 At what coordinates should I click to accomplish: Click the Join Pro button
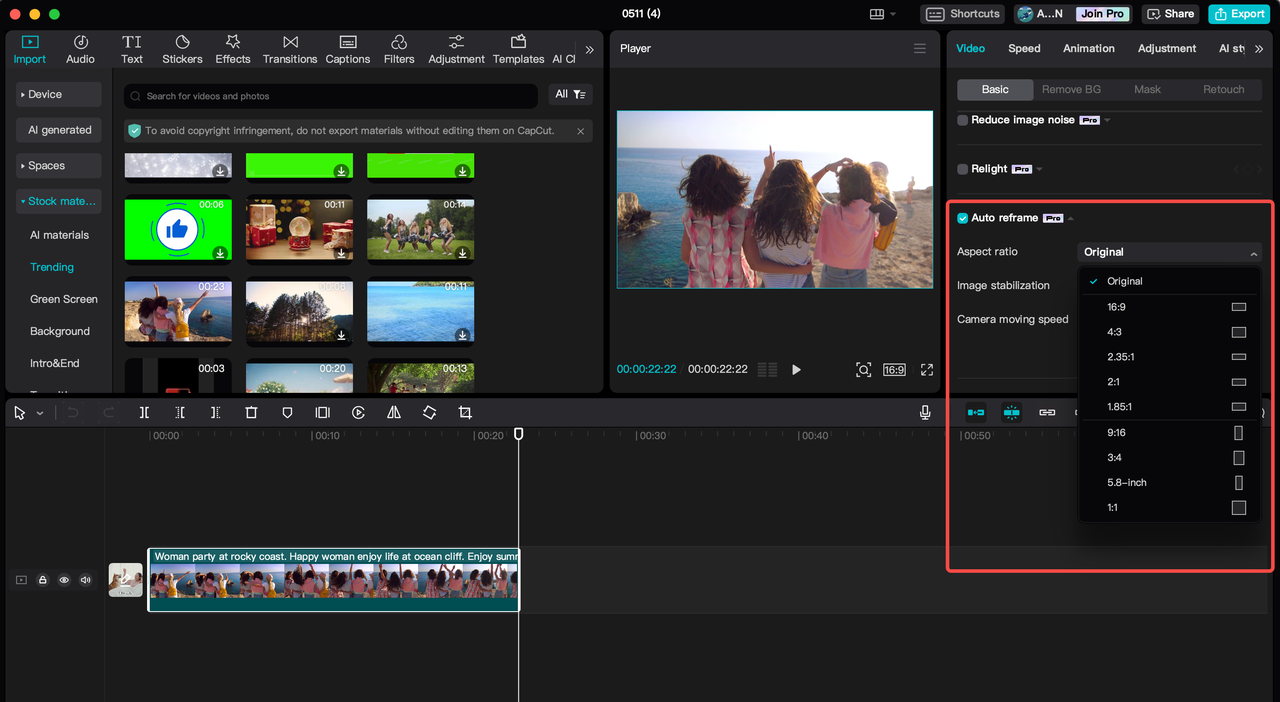1102,14
